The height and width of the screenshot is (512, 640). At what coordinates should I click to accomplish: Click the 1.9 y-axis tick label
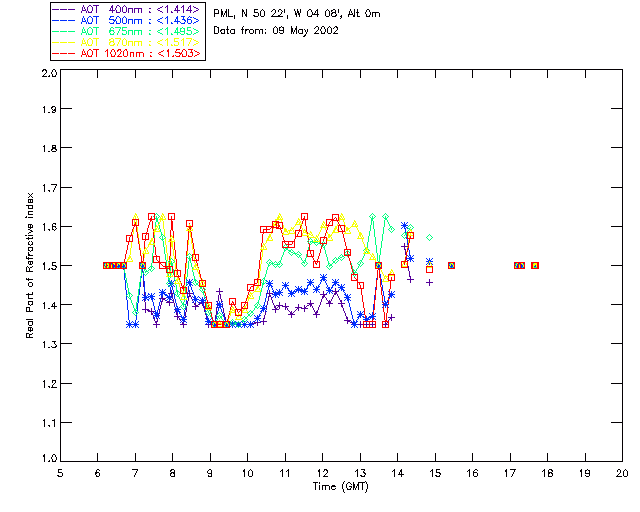tap(49, 109)
